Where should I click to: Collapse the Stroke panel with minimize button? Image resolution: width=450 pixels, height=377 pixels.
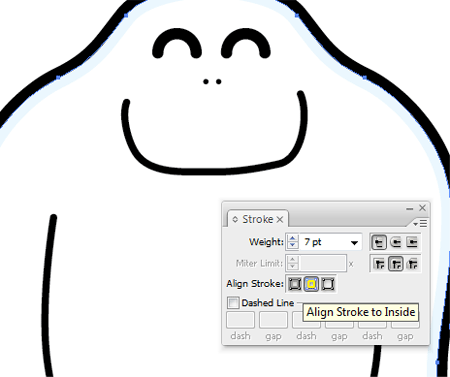(x=410, y=209)
